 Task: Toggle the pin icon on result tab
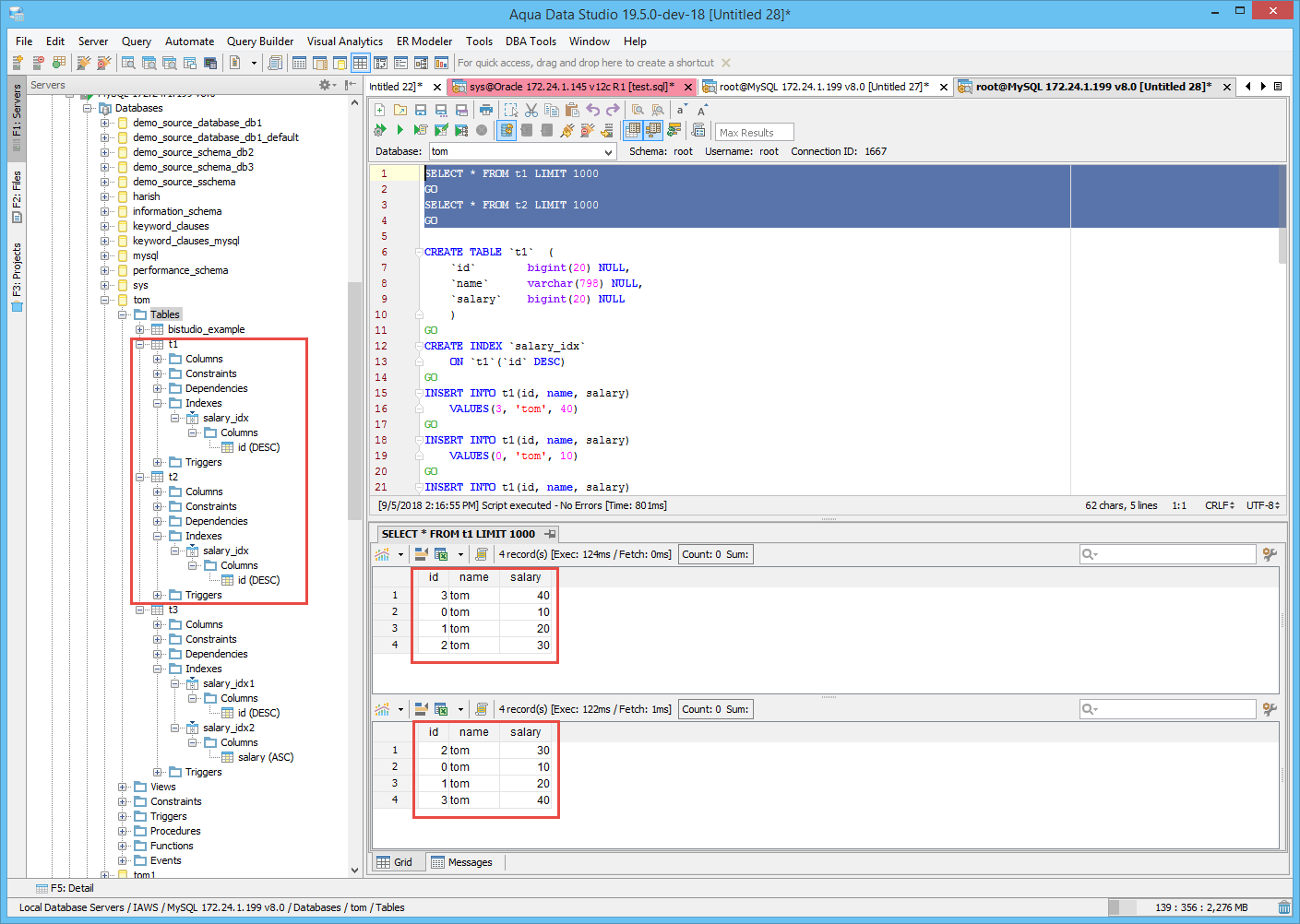pos(550,534)
